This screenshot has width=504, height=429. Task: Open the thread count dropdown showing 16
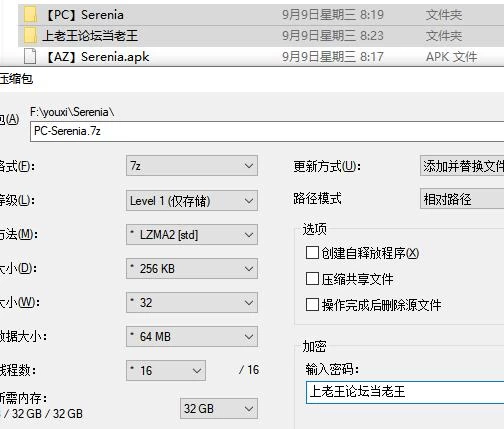point(166,370)
